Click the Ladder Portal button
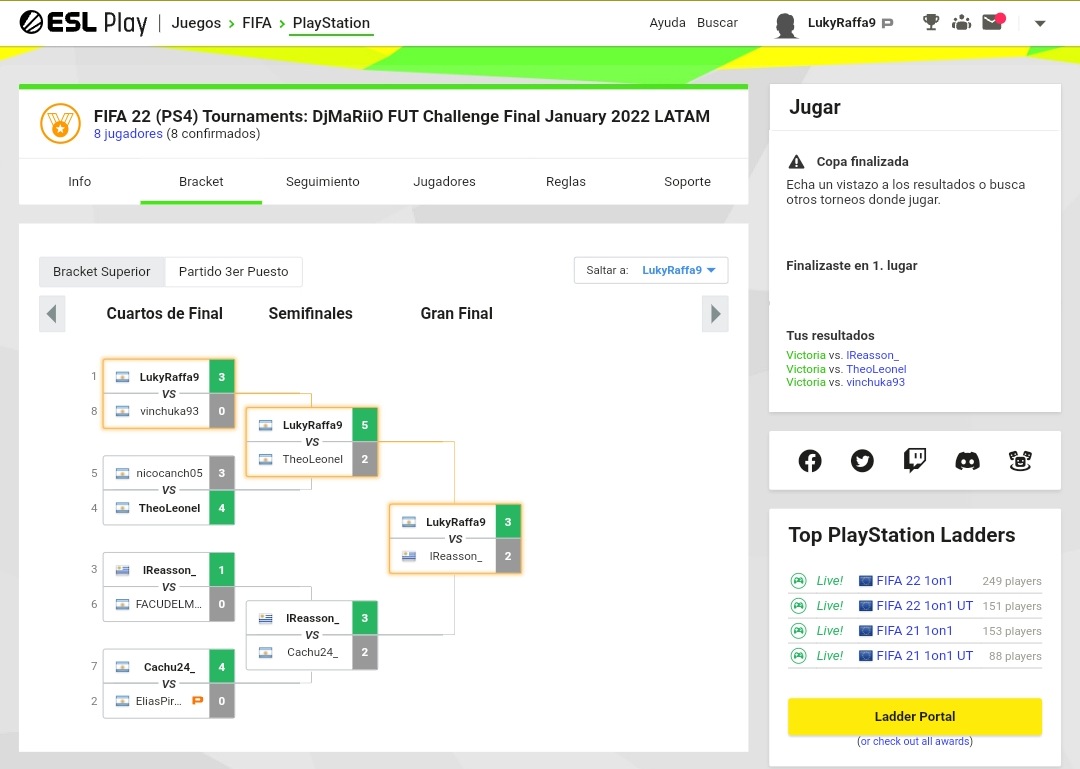Viewport: 1080px width, 769px height. pyautogui.click(x=915, y=717)
